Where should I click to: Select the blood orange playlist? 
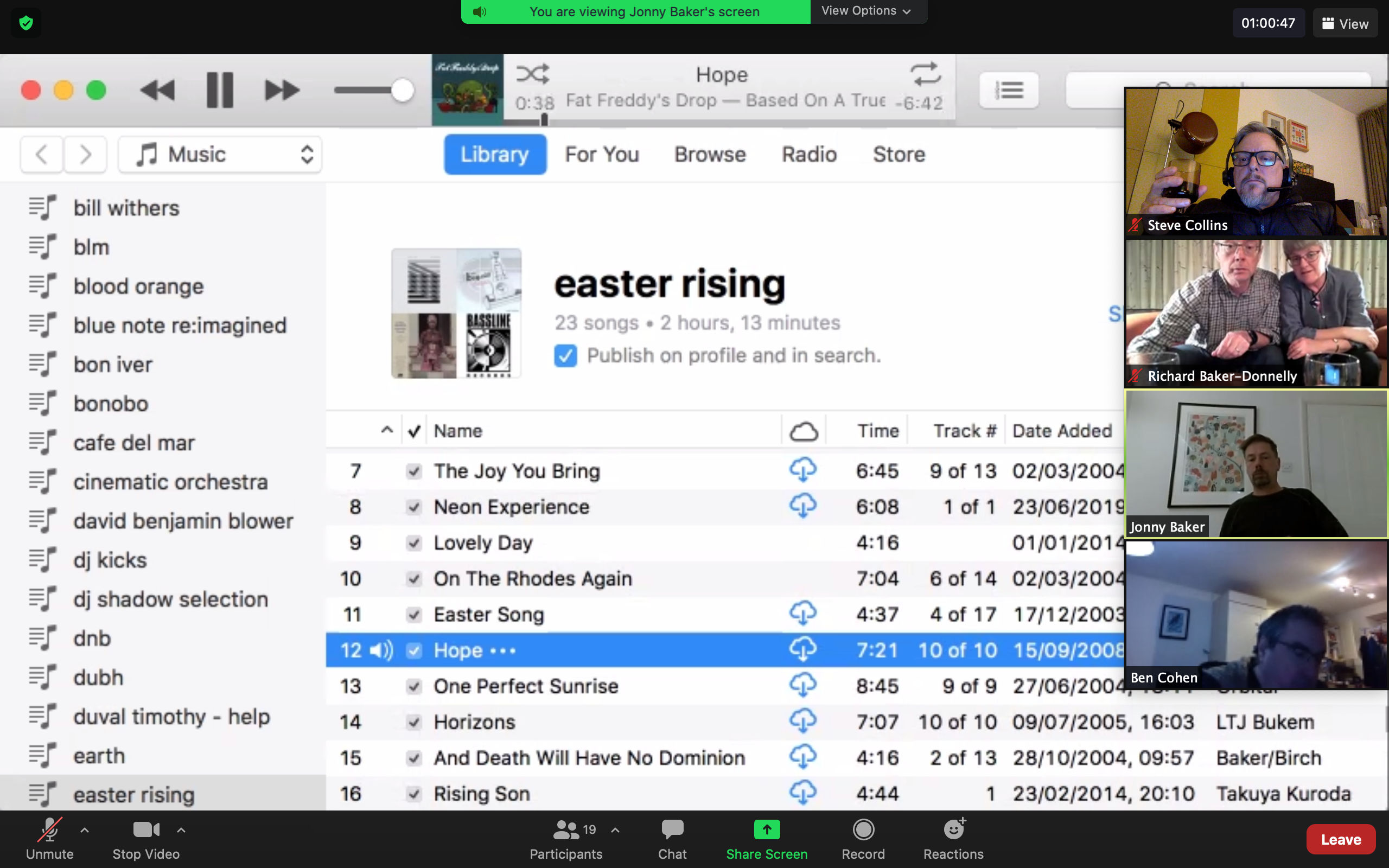tap(163, 286)
